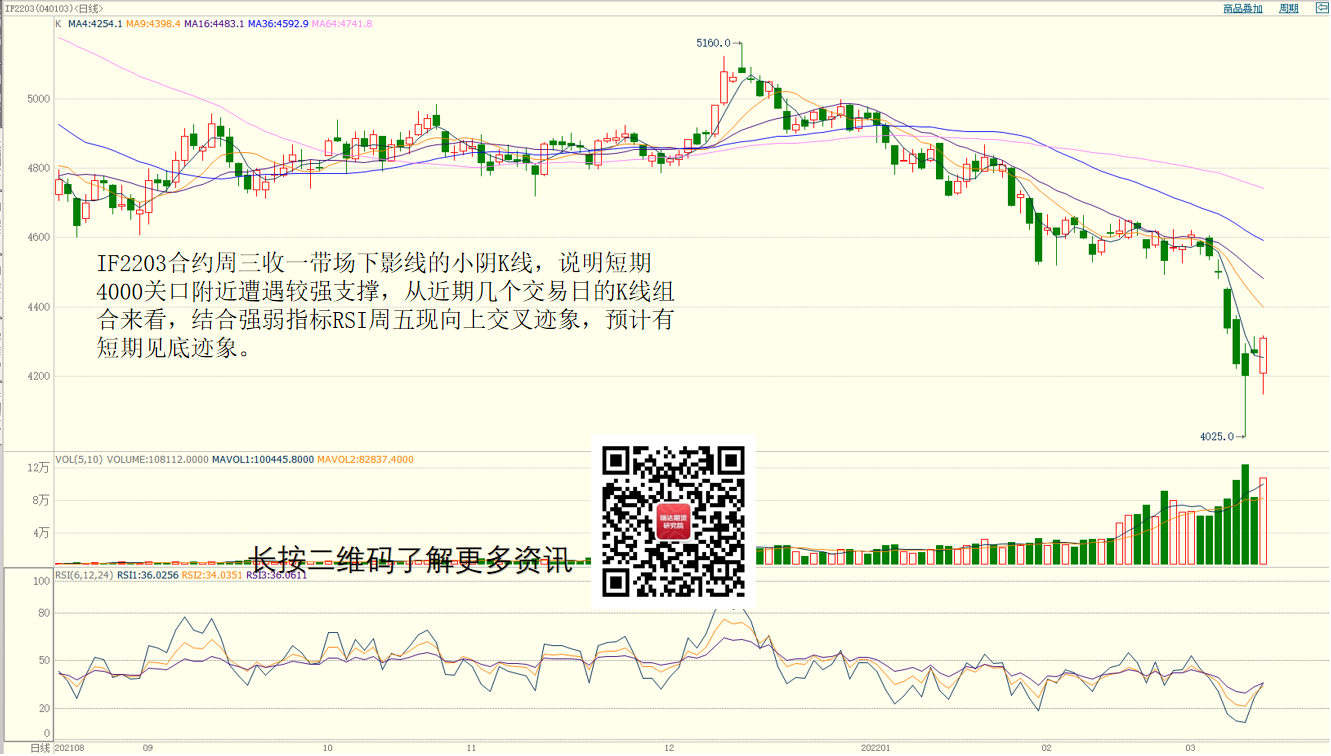Select the orange MA9 indicator label
This screenshot has width=1331, height=756.
(153, 23)
